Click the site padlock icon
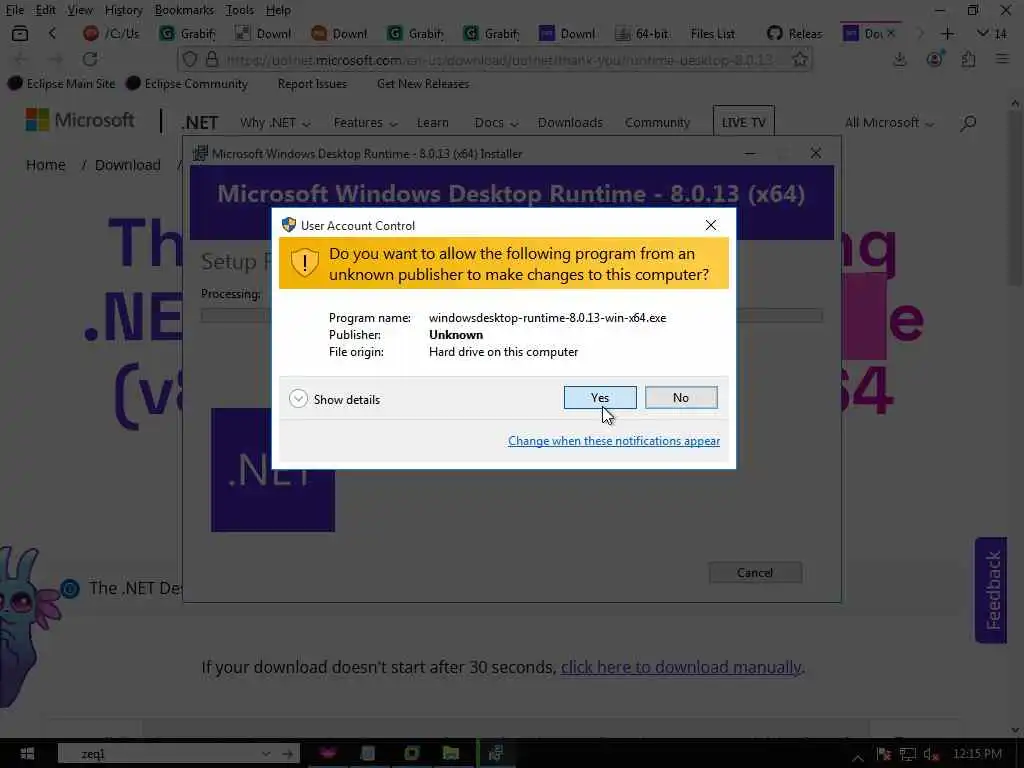Screen dimensions: 1024x768 (x=212, y=59)
